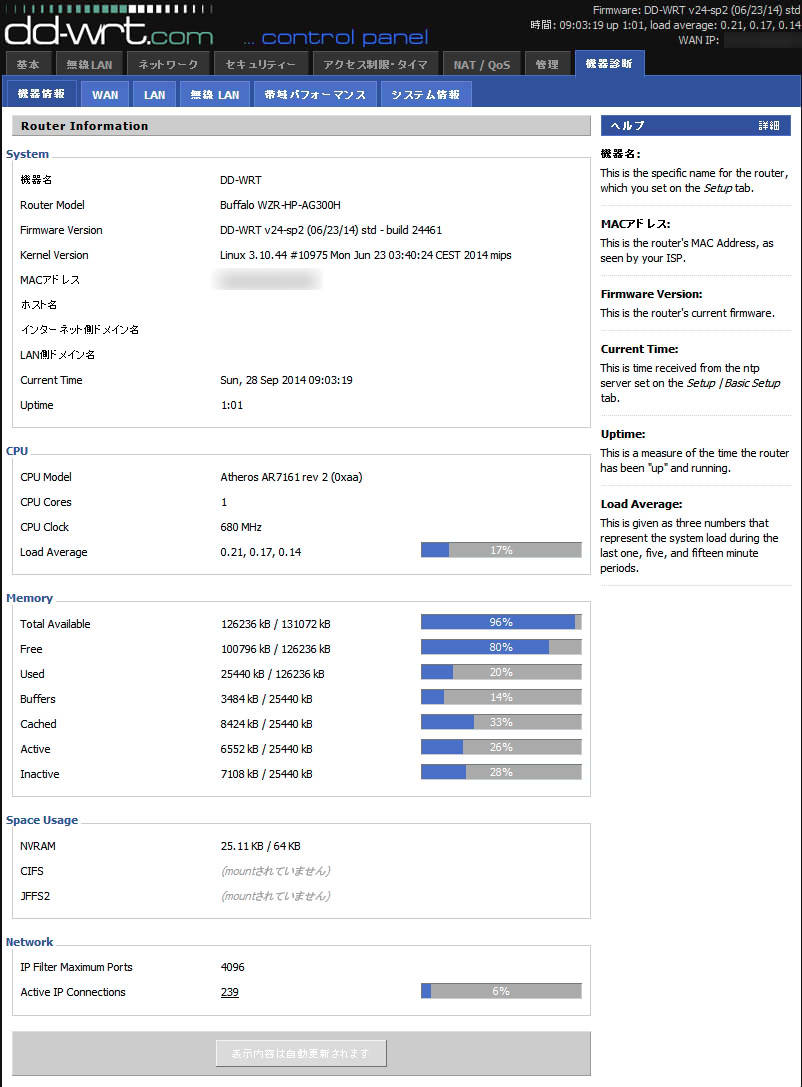Viewport: 802px width, 1087px height.
Task: Open the アクセス制限・タイマ tab
Action: [x=375, y=64]
